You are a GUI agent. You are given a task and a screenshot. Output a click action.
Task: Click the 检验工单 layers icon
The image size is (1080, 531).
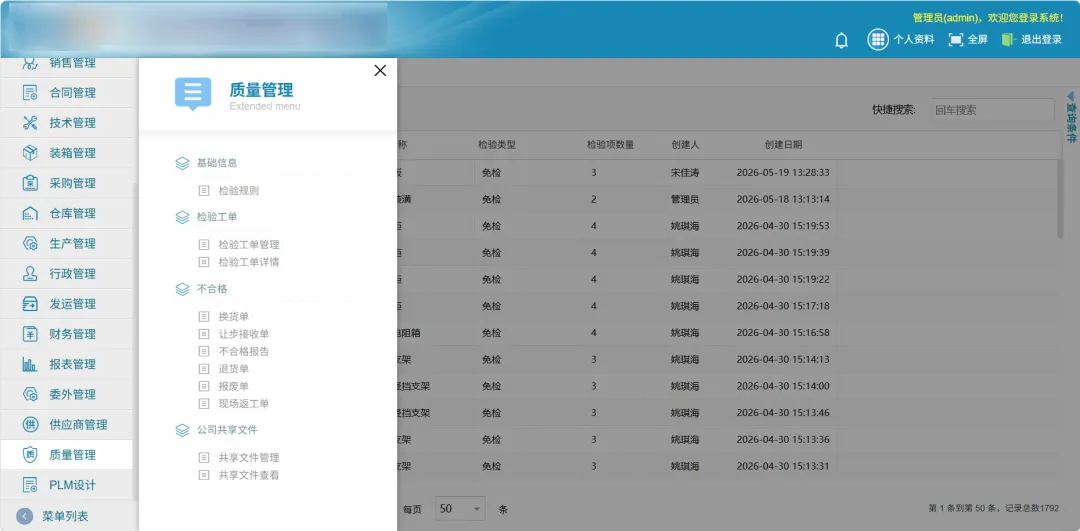tap(182, 217)
